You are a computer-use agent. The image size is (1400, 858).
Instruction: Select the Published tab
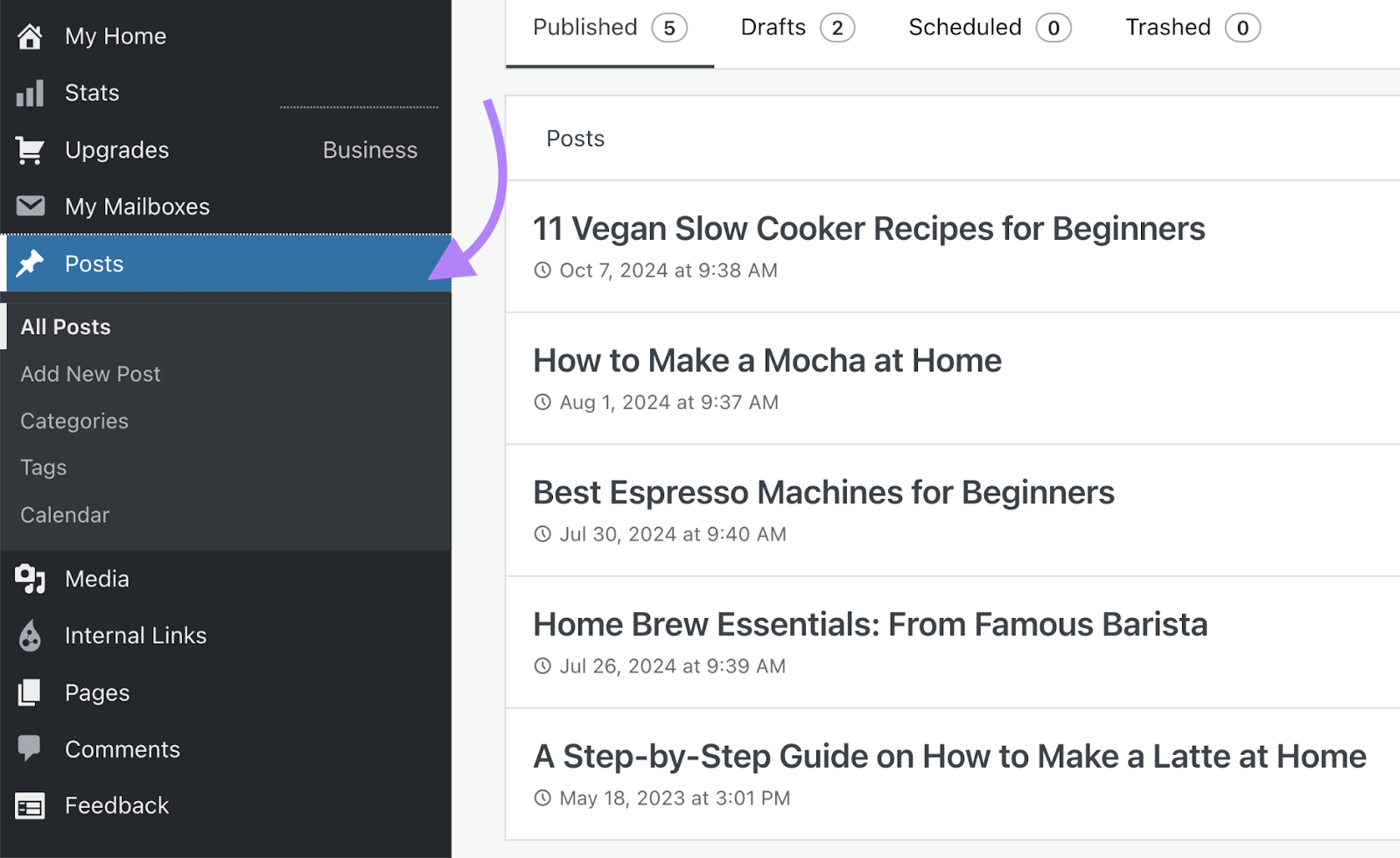coord(609,28)
